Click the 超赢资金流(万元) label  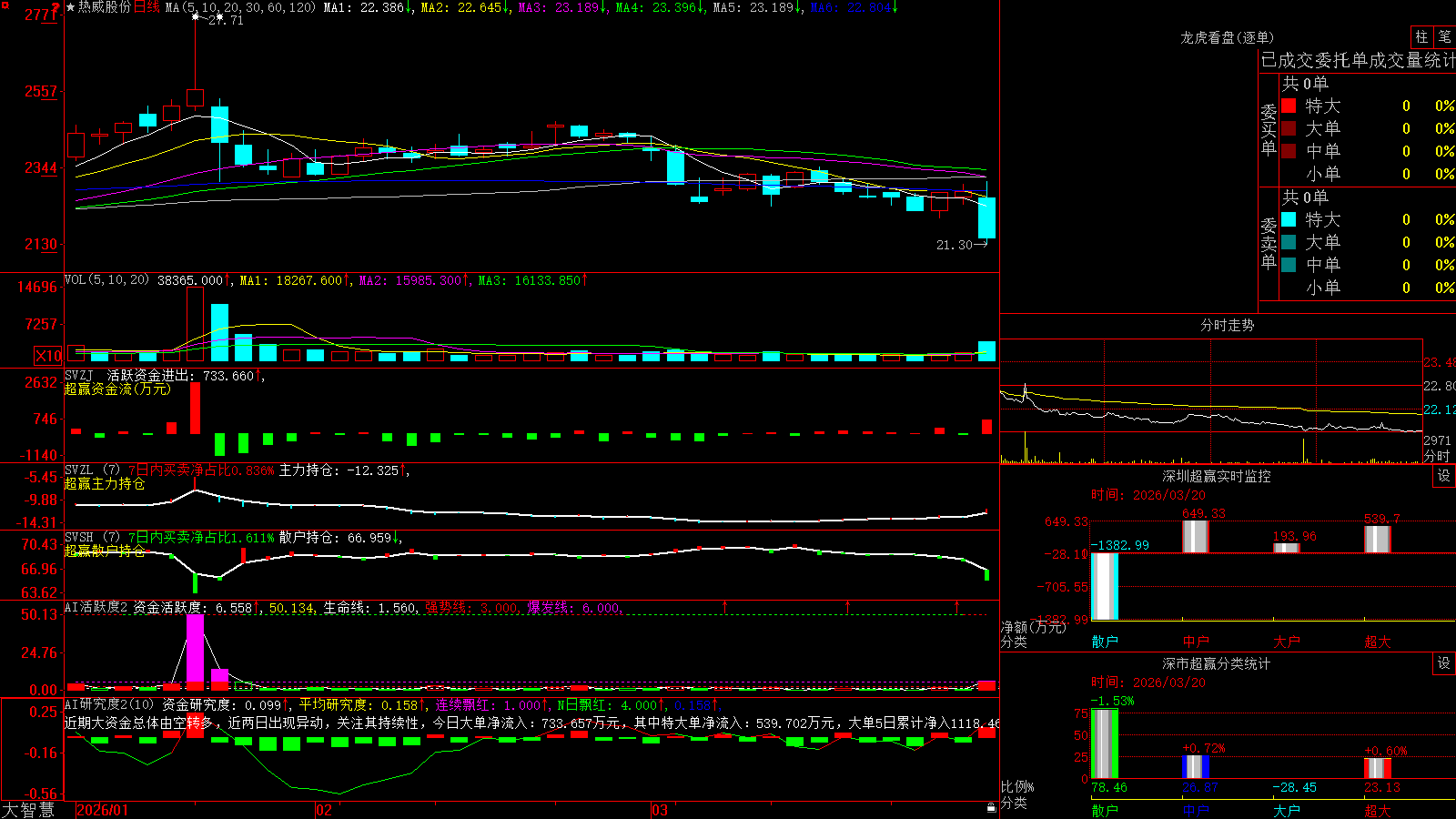pos(117,389)
